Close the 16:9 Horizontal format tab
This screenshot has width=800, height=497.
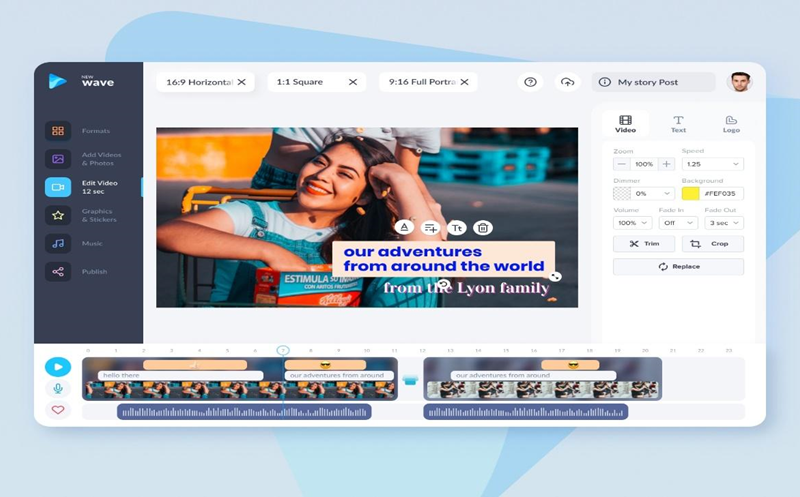pyautogui.click(x=242, y=82)
